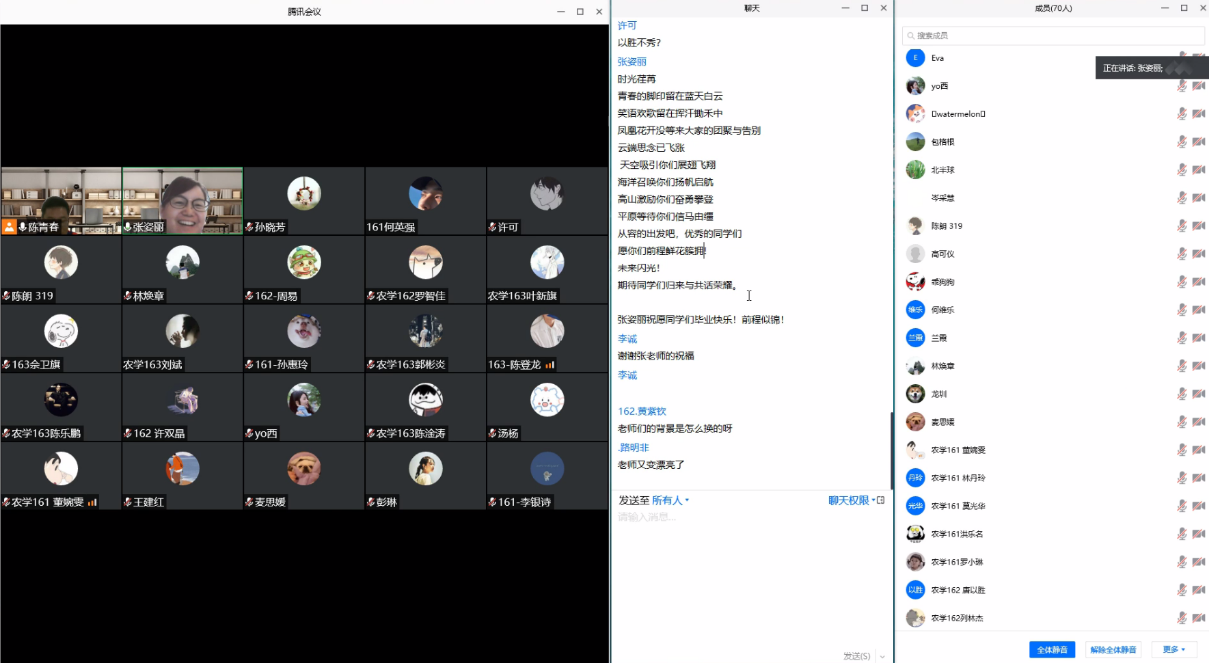
Task: Click the 解除全体静音 unmute all button
Action: (x=1113, y=649)
